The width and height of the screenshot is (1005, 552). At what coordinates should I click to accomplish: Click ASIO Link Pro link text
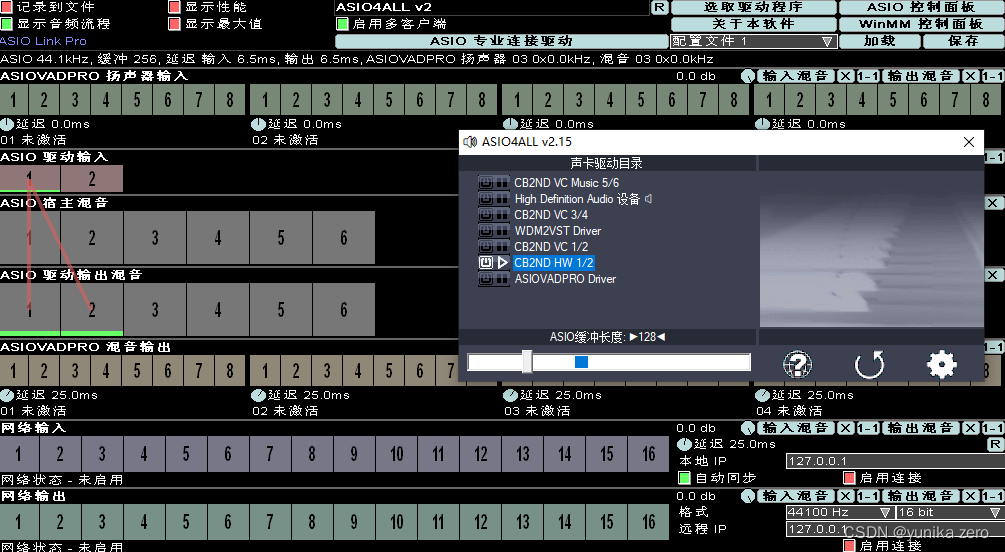point(44,41)
